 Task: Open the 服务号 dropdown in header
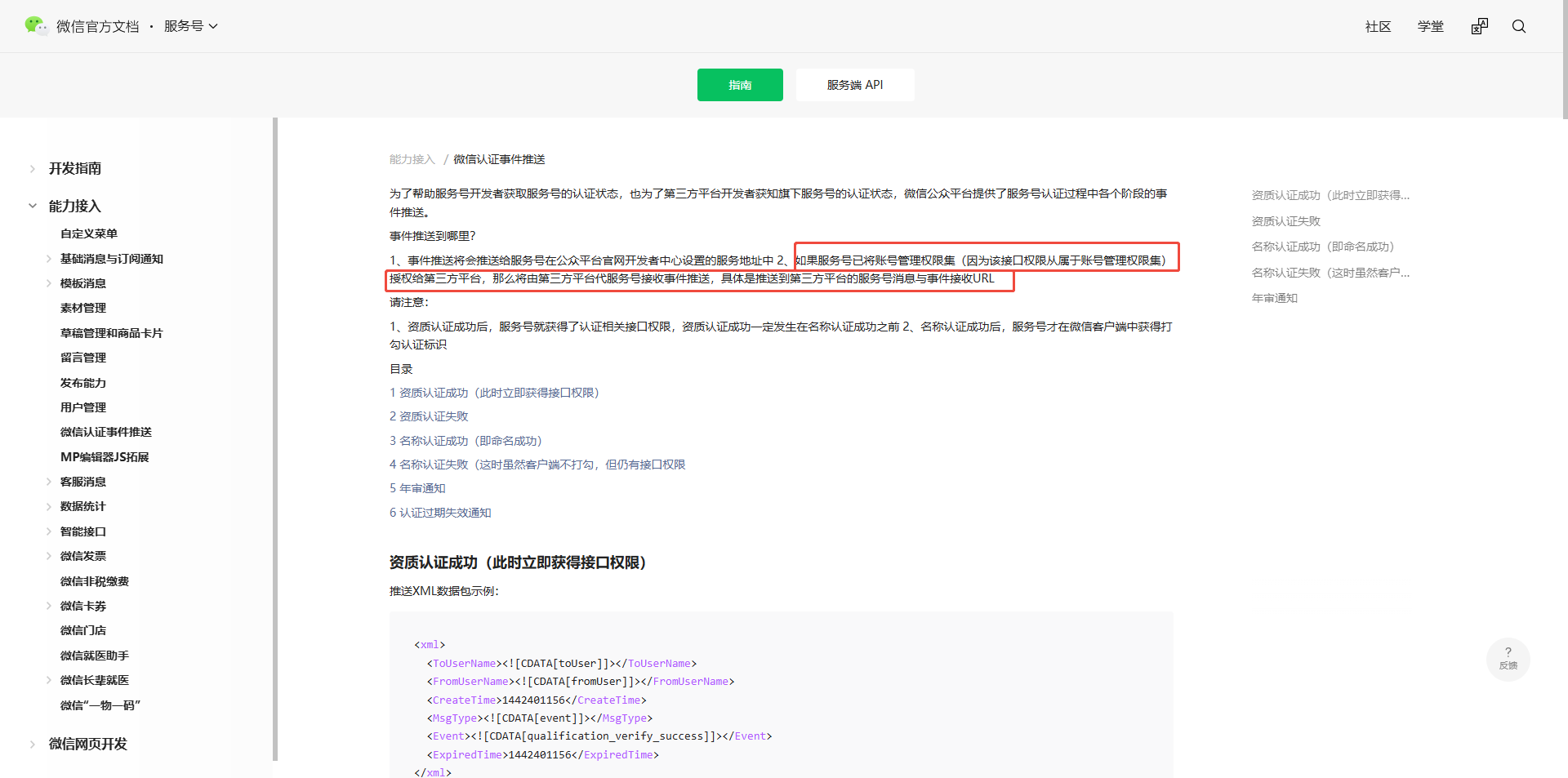[191, 26]
